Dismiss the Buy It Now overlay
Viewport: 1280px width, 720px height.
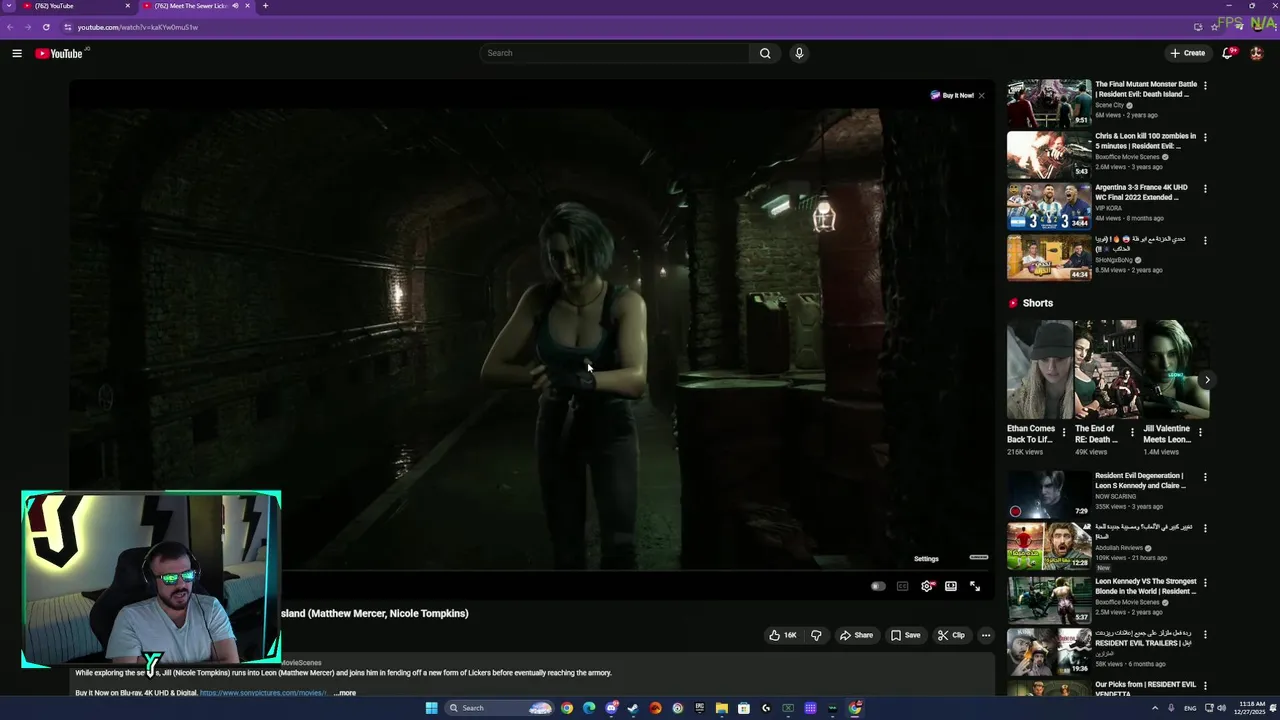[x=981, y=95]
